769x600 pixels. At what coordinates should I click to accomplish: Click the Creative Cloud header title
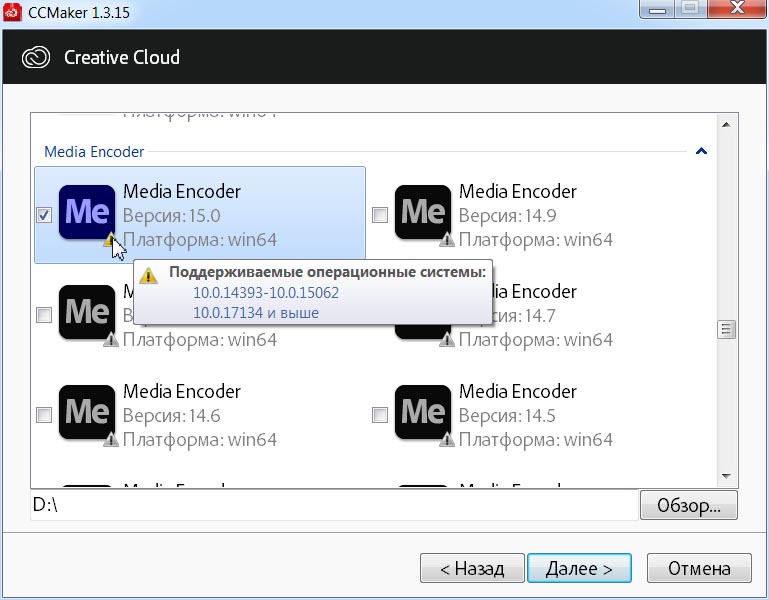[x=122, y=57]
